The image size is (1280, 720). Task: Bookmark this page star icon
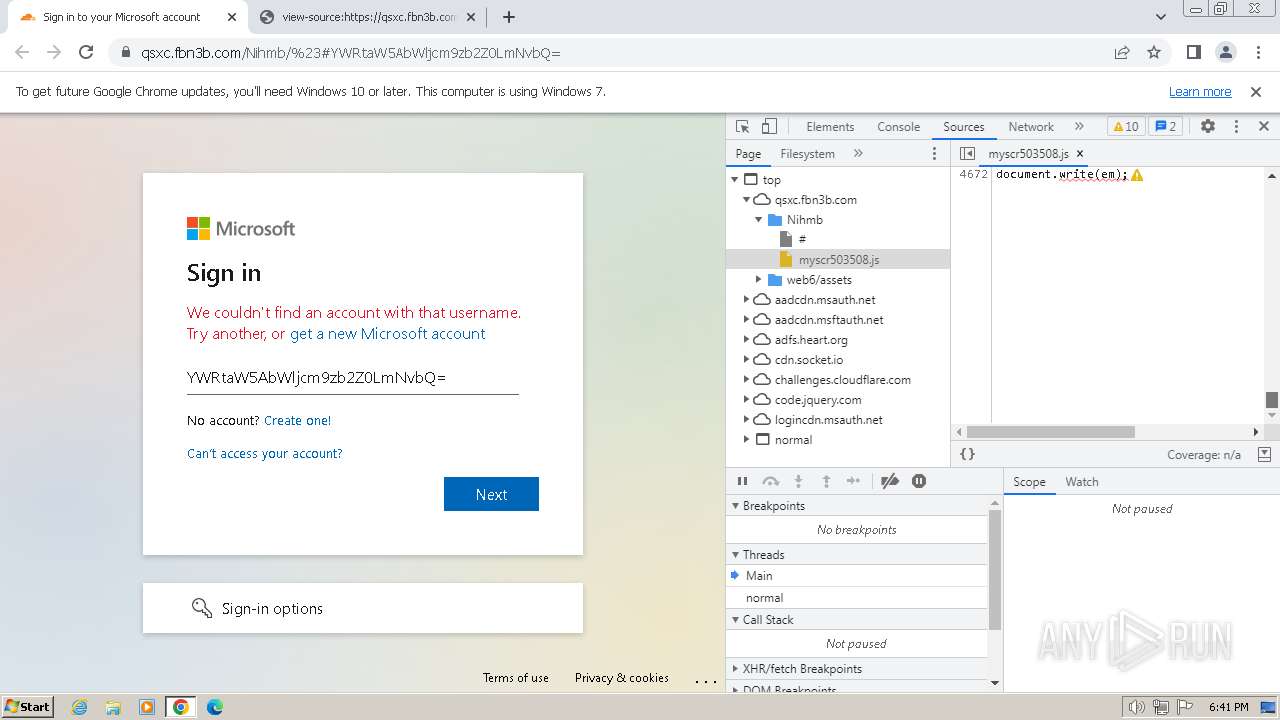[1154, 53]
